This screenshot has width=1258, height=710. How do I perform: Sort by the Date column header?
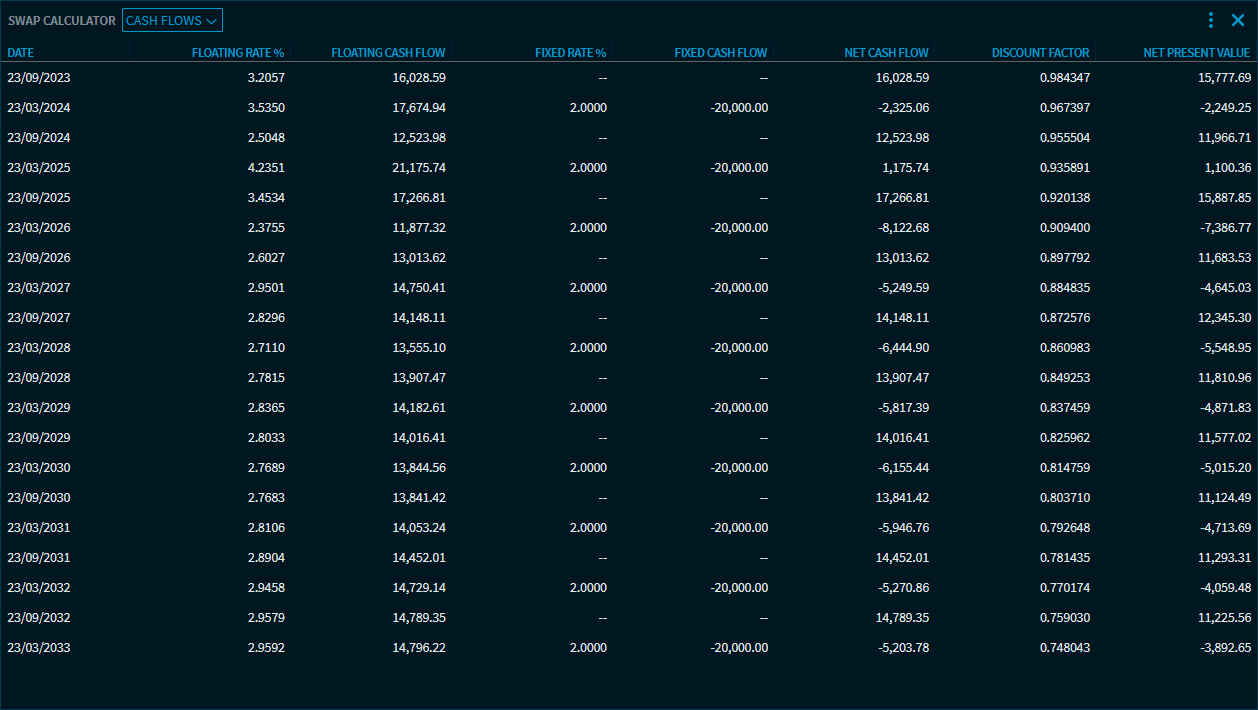[x=21, y=53]
